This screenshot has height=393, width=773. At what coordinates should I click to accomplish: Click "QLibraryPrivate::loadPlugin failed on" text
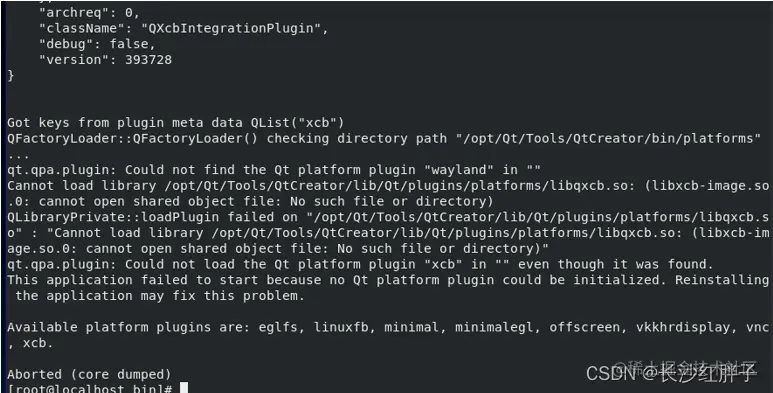[152, 217]
